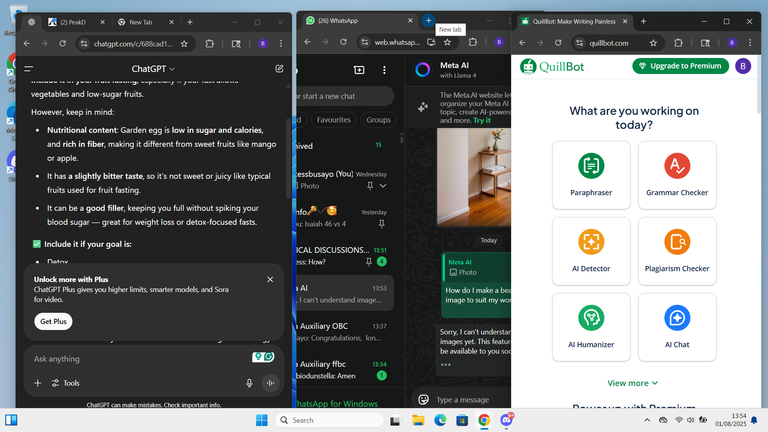The image size is (768, 432).
Task: Click Meta AI profile avatar in chat header
Action: tap(423, 70)
